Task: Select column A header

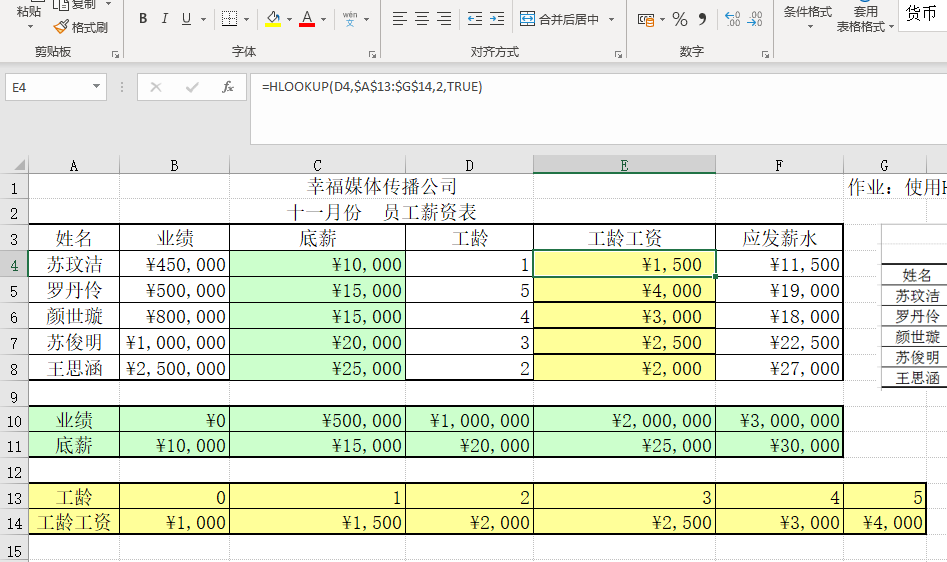Action: point(74,165)
